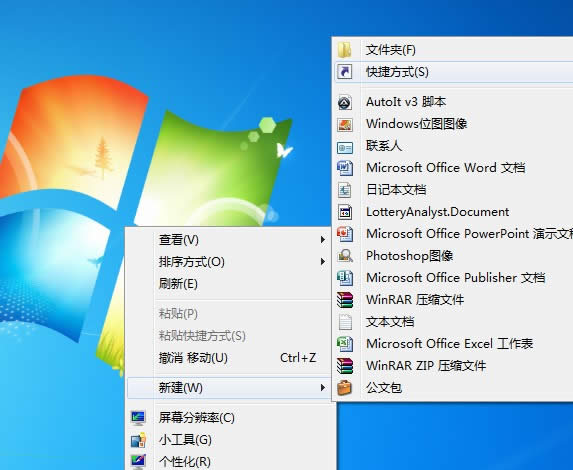Expand the 排序方式(O) submenu arrow
Screen dimensions: 573x470
coord(322,262)
